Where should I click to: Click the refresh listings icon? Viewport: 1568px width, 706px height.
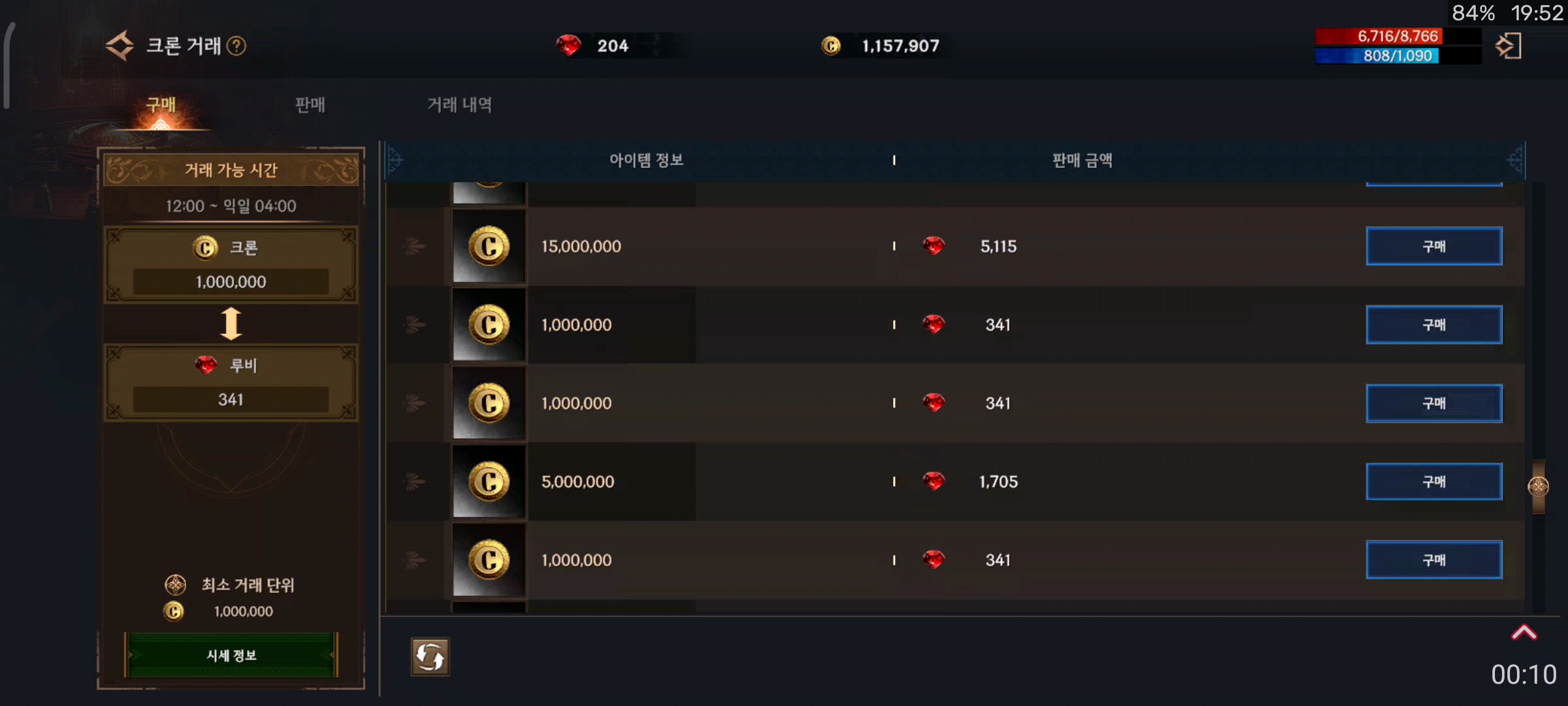pos(430,656)
